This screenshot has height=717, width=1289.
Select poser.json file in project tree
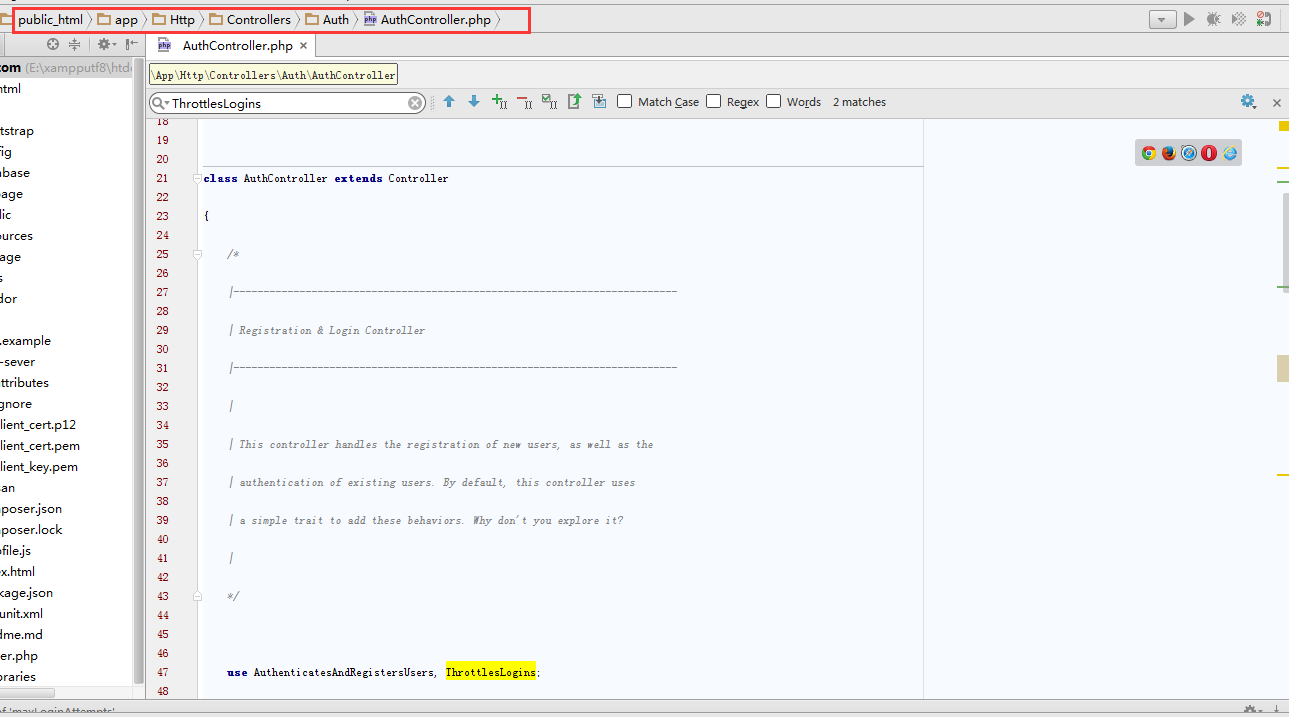pos(31,508)
